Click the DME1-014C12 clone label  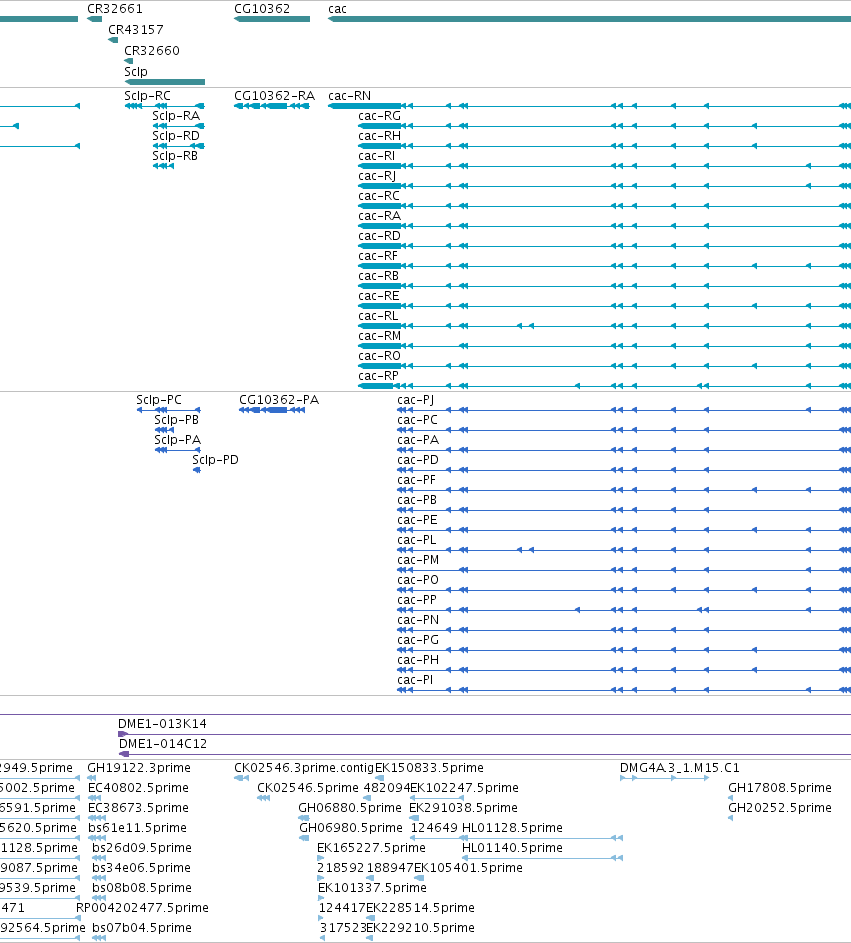(x=162, y=743)
